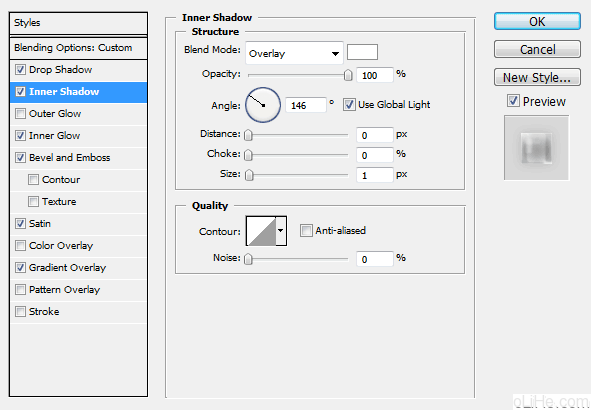
Task: Click the contour curve thumbnail
Action: point(261,231)
